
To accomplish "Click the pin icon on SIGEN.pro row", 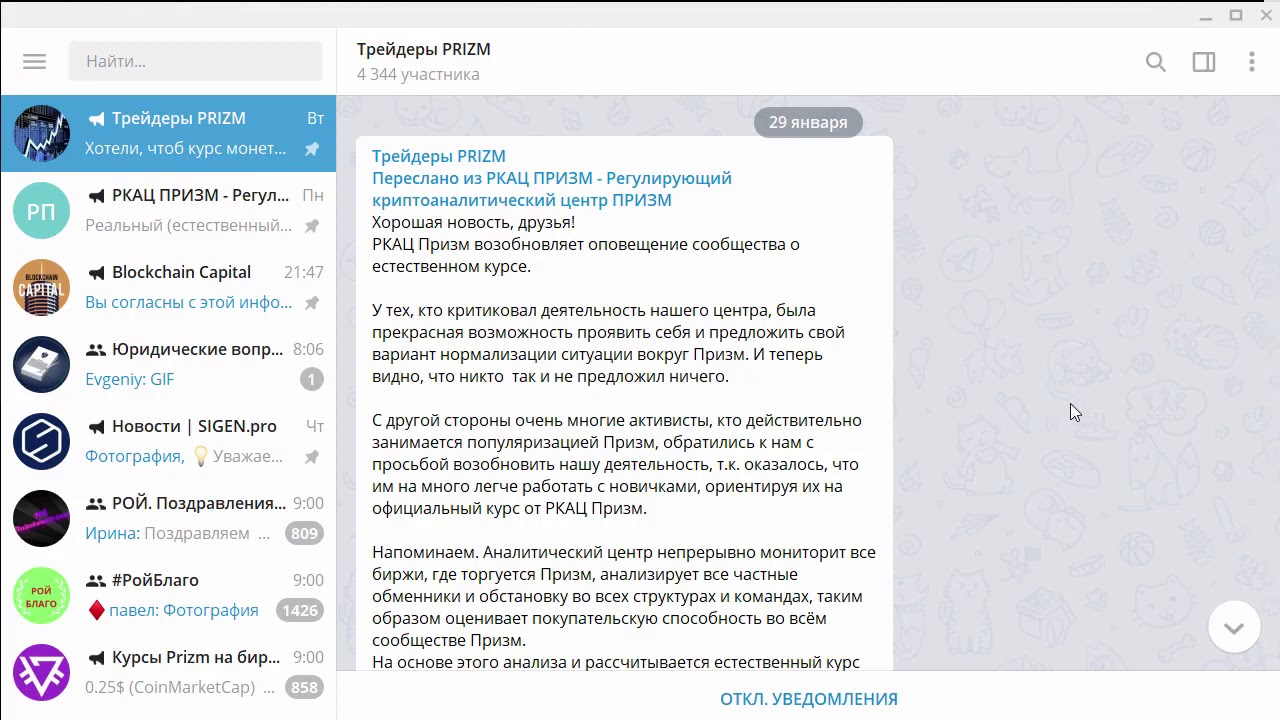I will click(x=312, y=457).
